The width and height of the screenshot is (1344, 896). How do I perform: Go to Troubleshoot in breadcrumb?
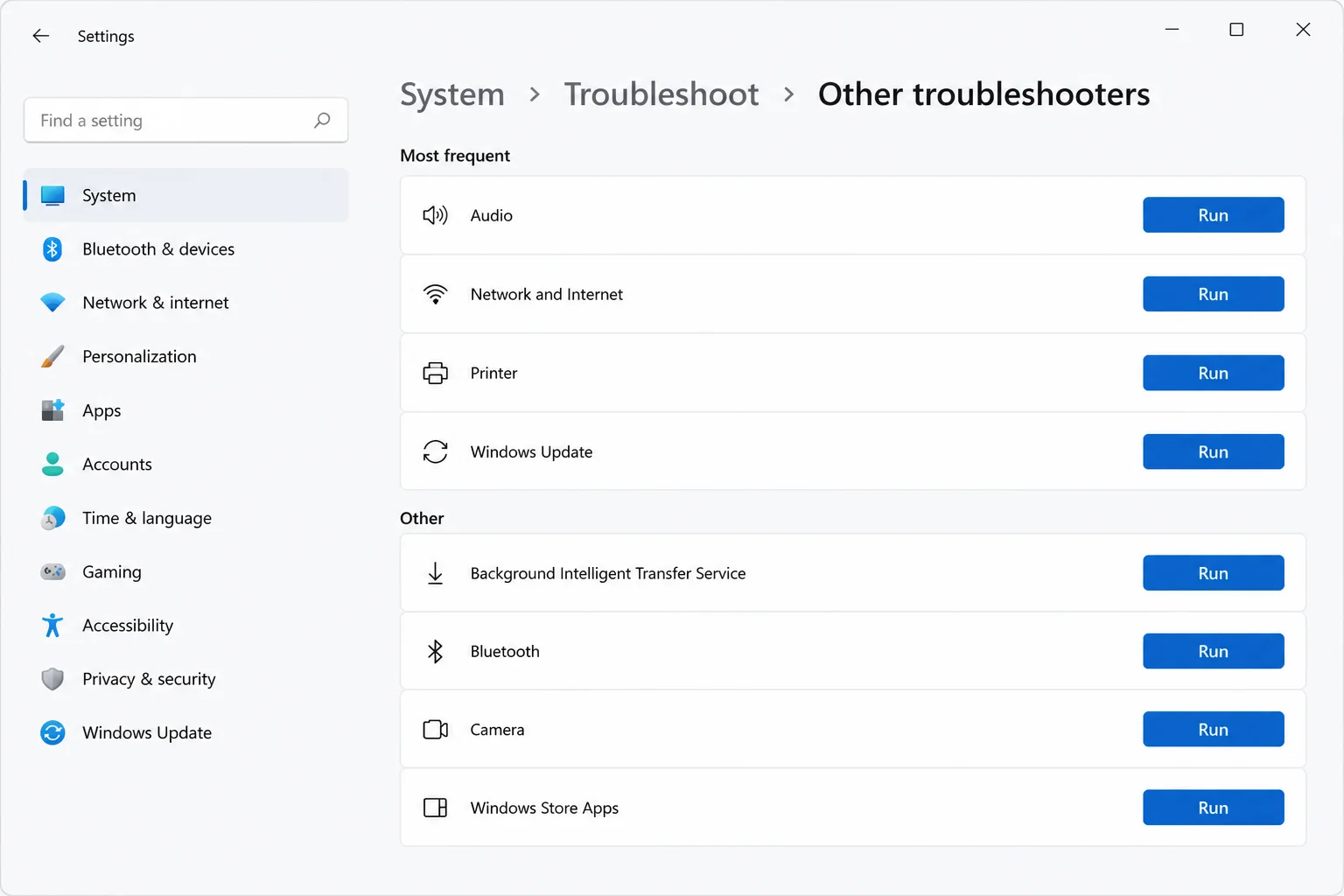[x=661, y=94]
